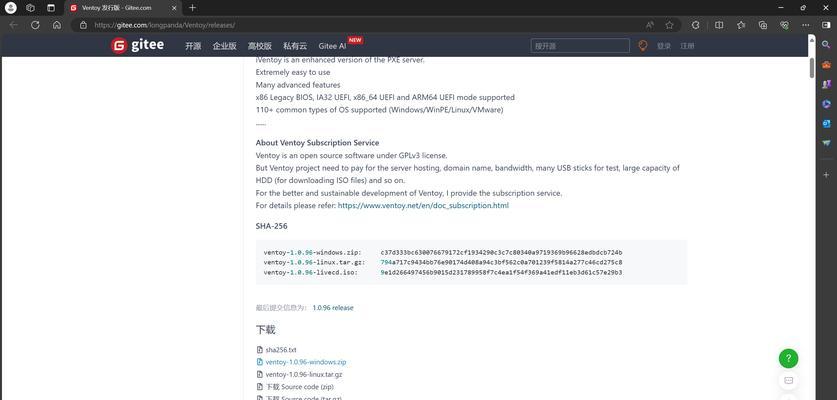
Task: Click the orange lightbulb icon in header
Action: tap(643, 46)
